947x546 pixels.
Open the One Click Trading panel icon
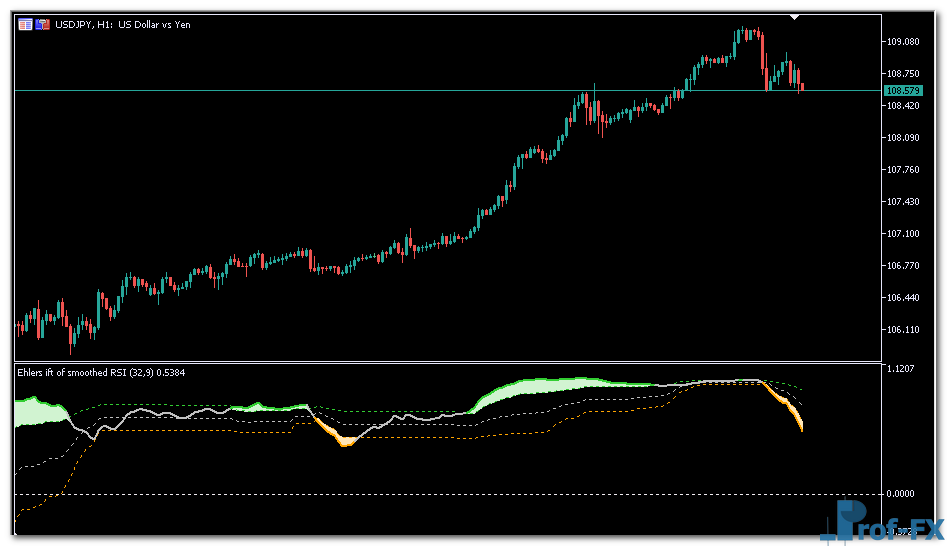pos(25,25)
